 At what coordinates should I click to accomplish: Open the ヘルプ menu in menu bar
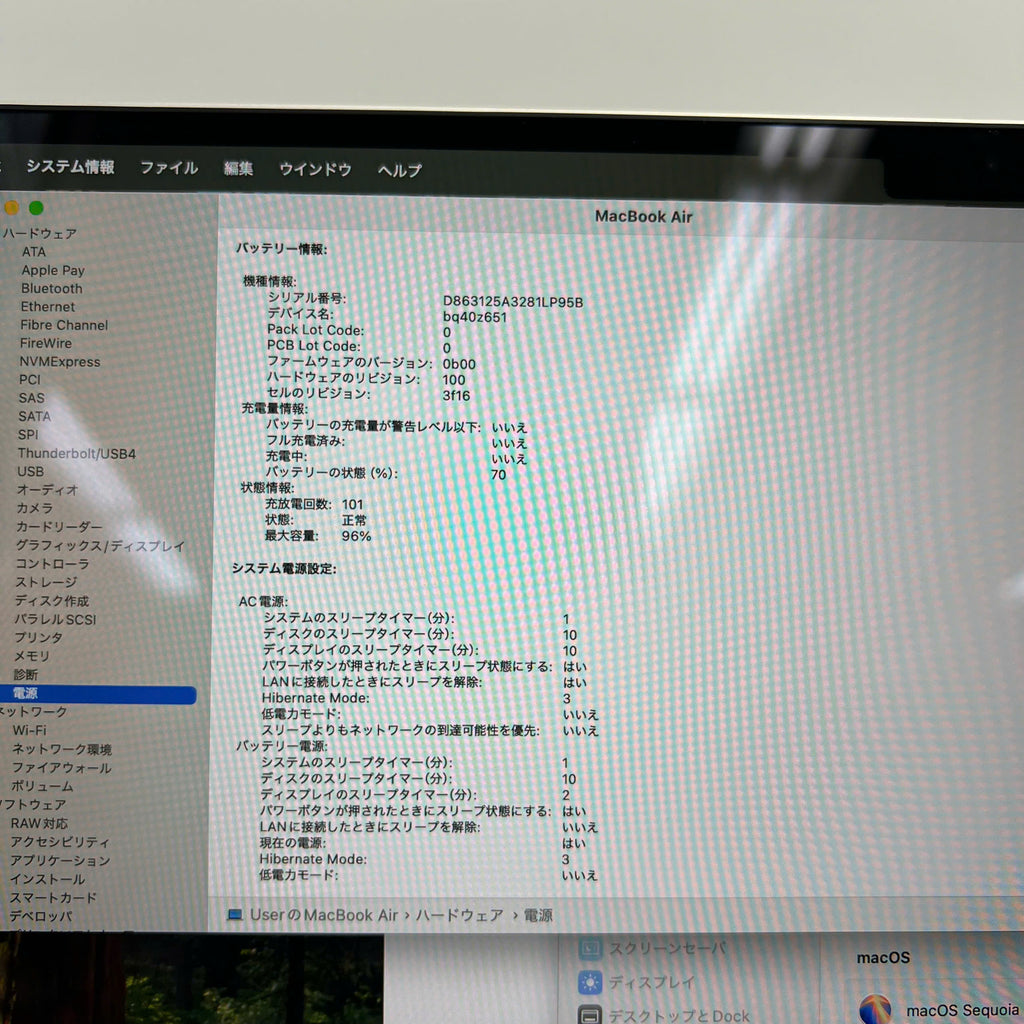pos(400,171)
